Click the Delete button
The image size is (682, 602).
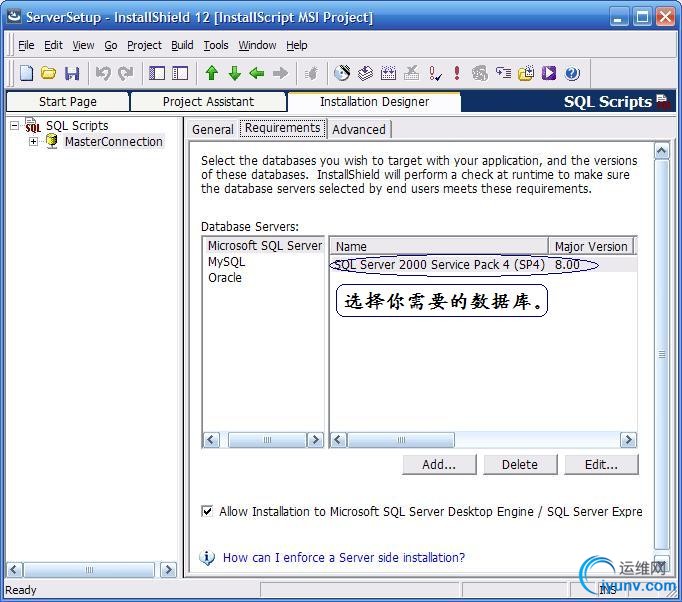520,465
